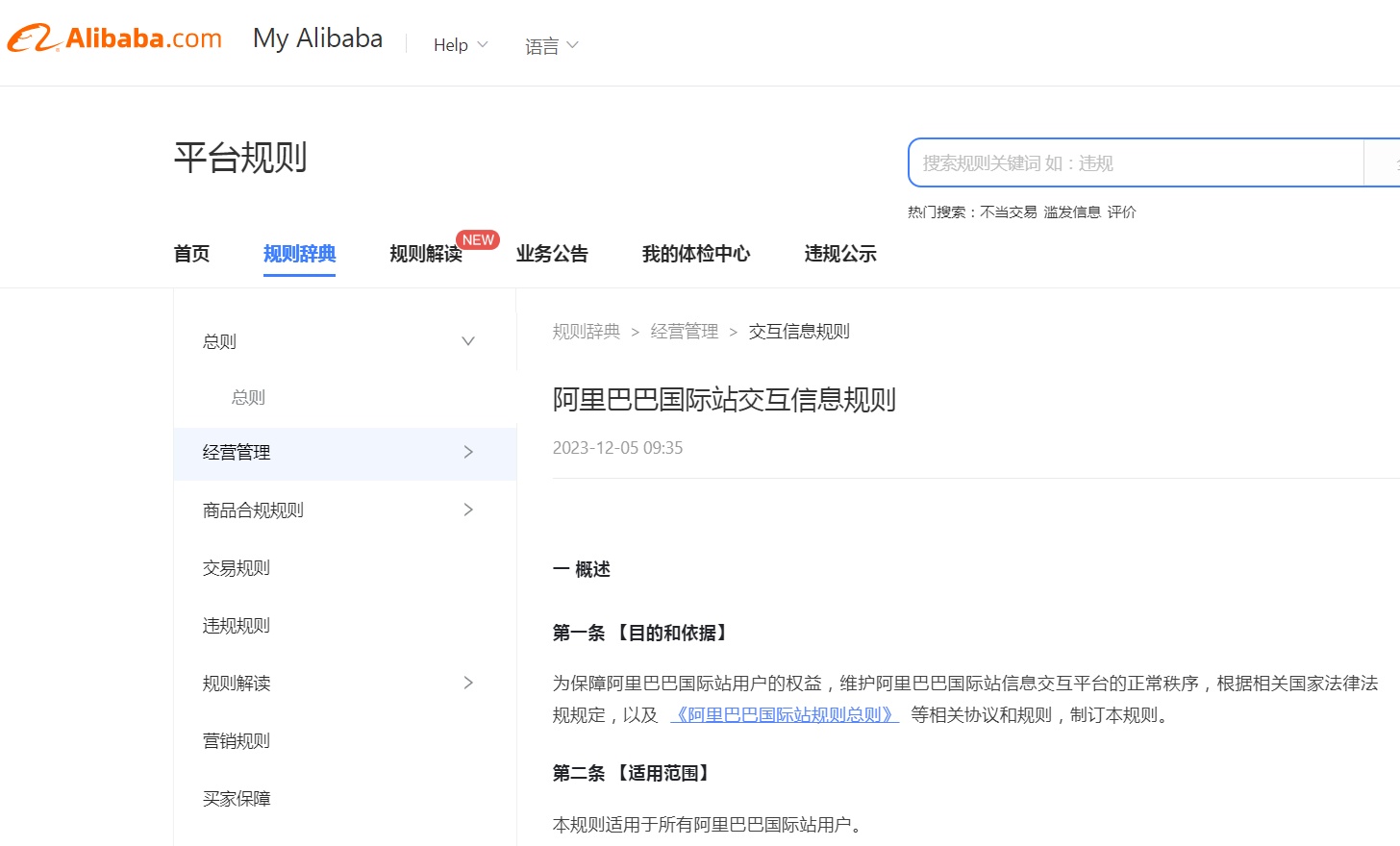Select hot search term 不当交易
This screenshot has width=1400, height=846.
click(x=1008, y=212)
